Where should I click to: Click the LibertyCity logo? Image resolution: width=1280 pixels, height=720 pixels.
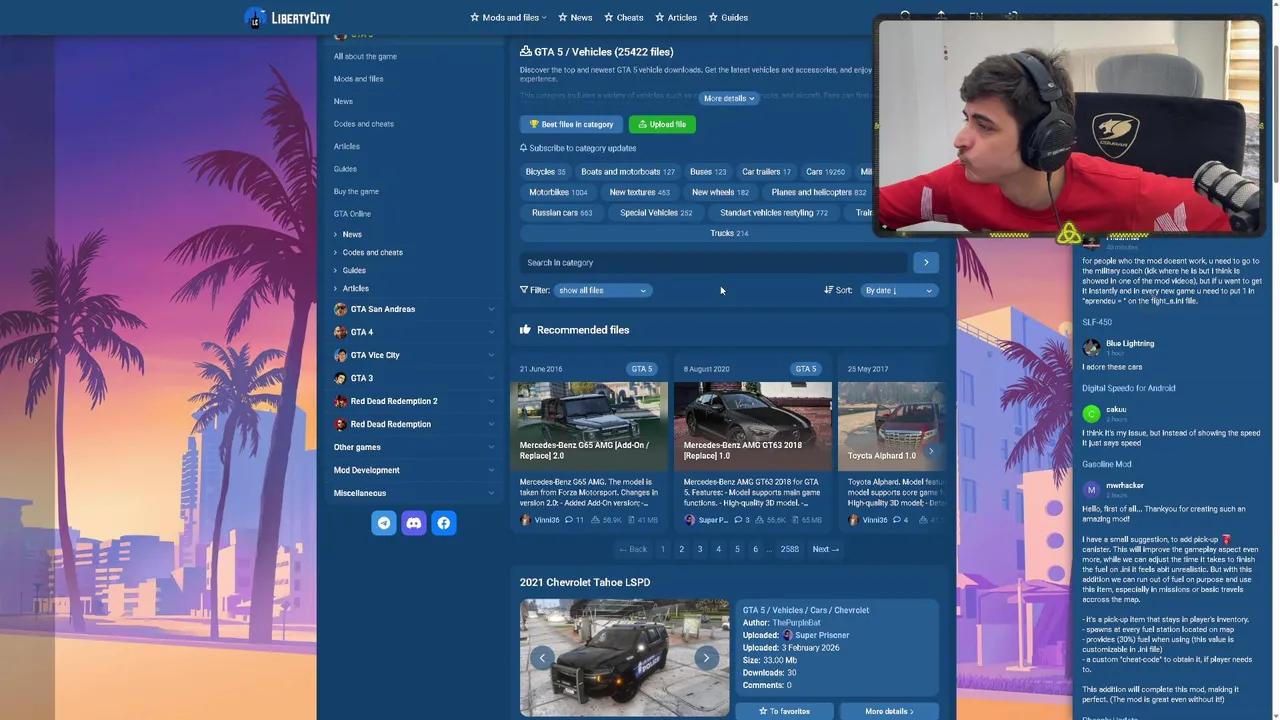[x=287, y=17]
